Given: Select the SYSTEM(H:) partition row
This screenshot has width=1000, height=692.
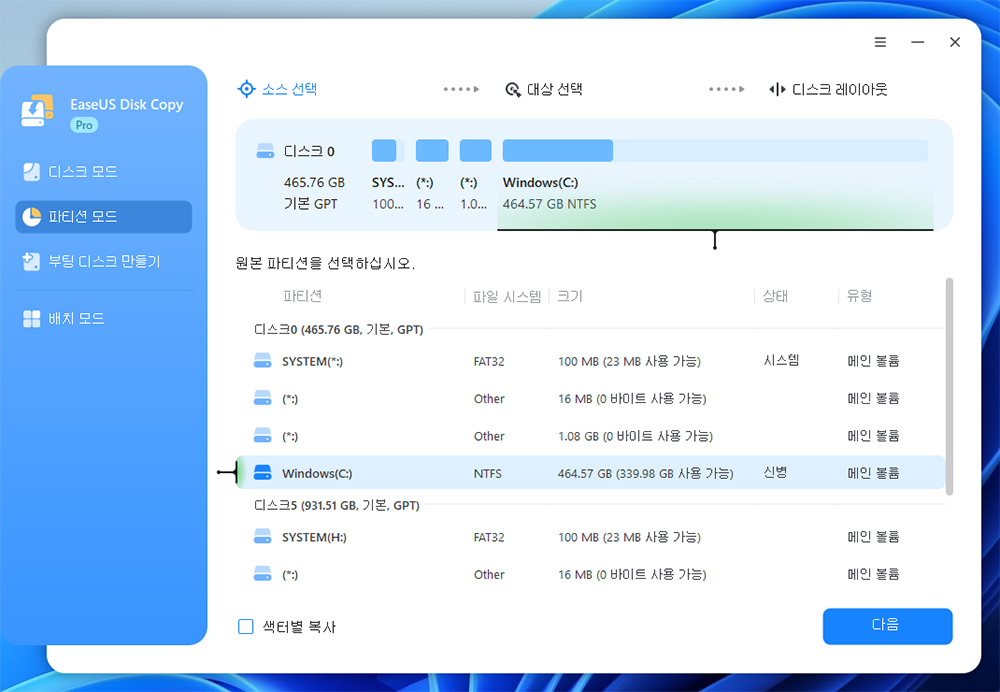Looking at the screenshot, I should [x=591, y=538].
